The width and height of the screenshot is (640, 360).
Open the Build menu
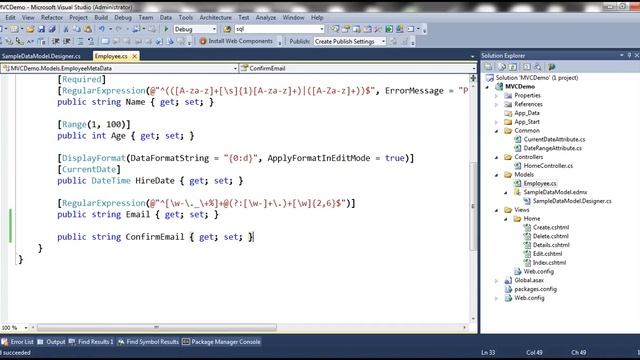click(101, 18)
